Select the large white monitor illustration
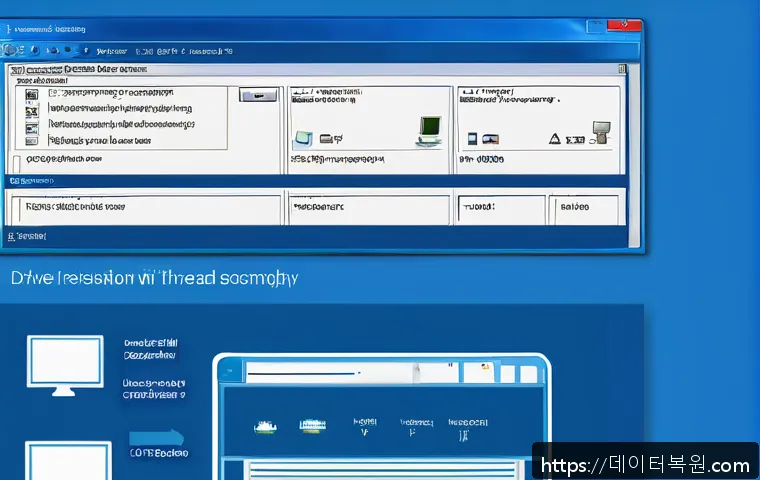This screenshot has height=480, width=760. pos(65,364)
